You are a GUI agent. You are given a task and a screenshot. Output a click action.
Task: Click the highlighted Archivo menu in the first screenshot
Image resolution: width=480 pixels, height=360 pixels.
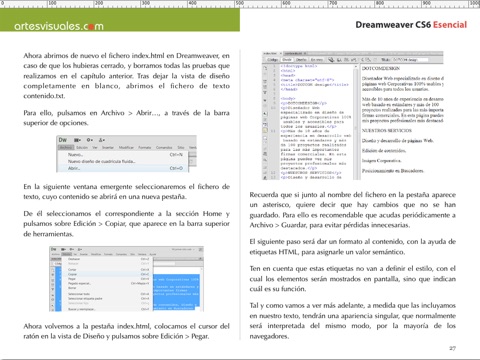click(x=66, y=147)
